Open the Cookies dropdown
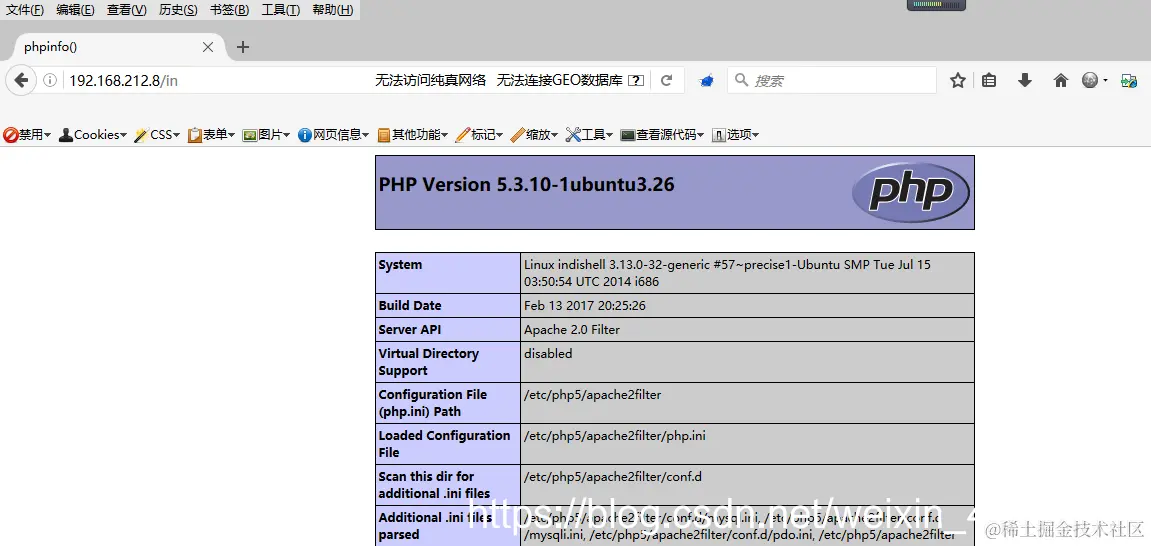This screenshot has height=546, width=1151. click(x=93, y=135)
